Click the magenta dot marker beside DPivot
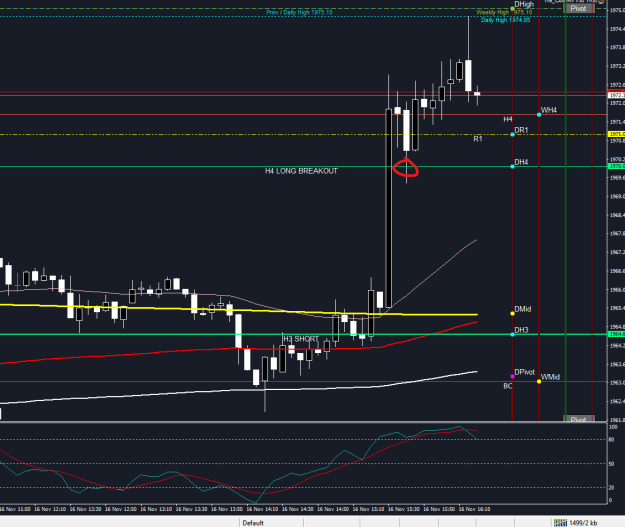 click(x=513, y=376)
